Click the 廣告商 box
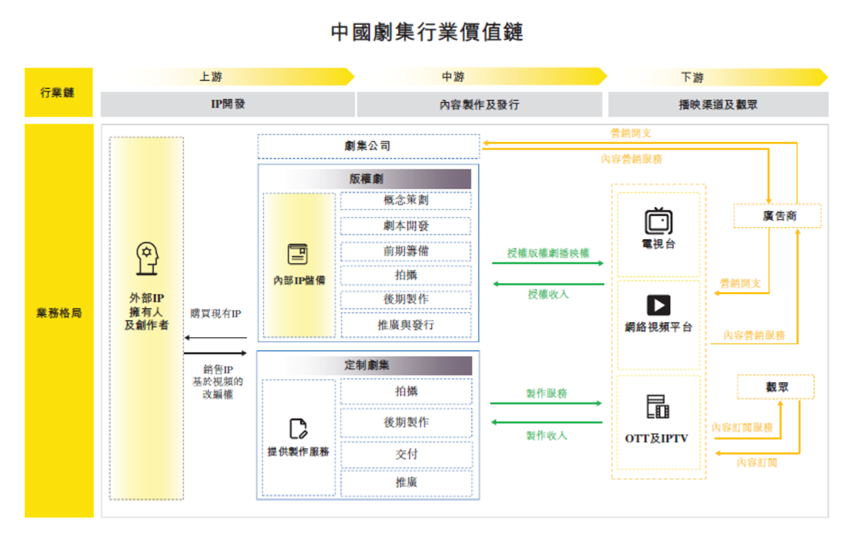 click(x=777, y=216)
